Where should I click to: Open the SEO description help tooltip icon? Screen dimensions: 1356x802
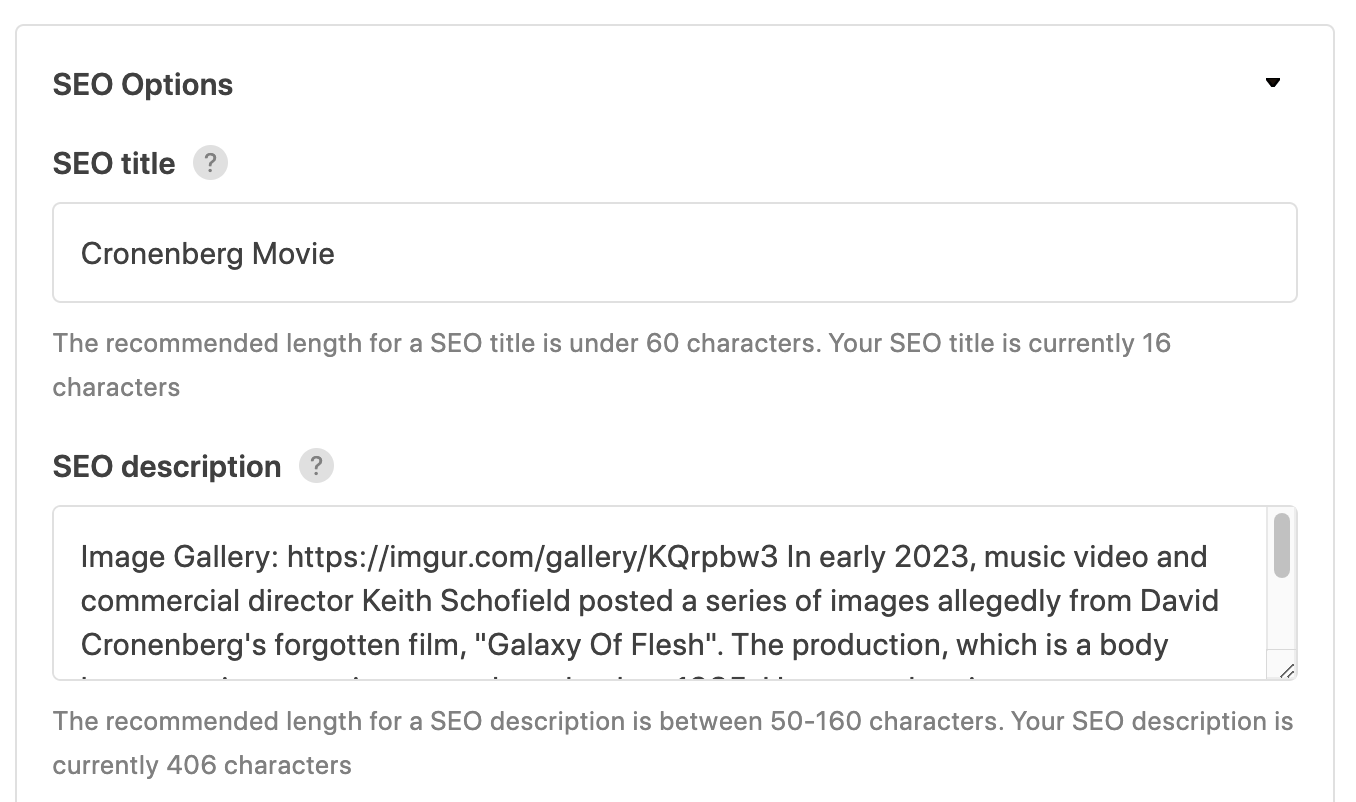tap(316, 466)
